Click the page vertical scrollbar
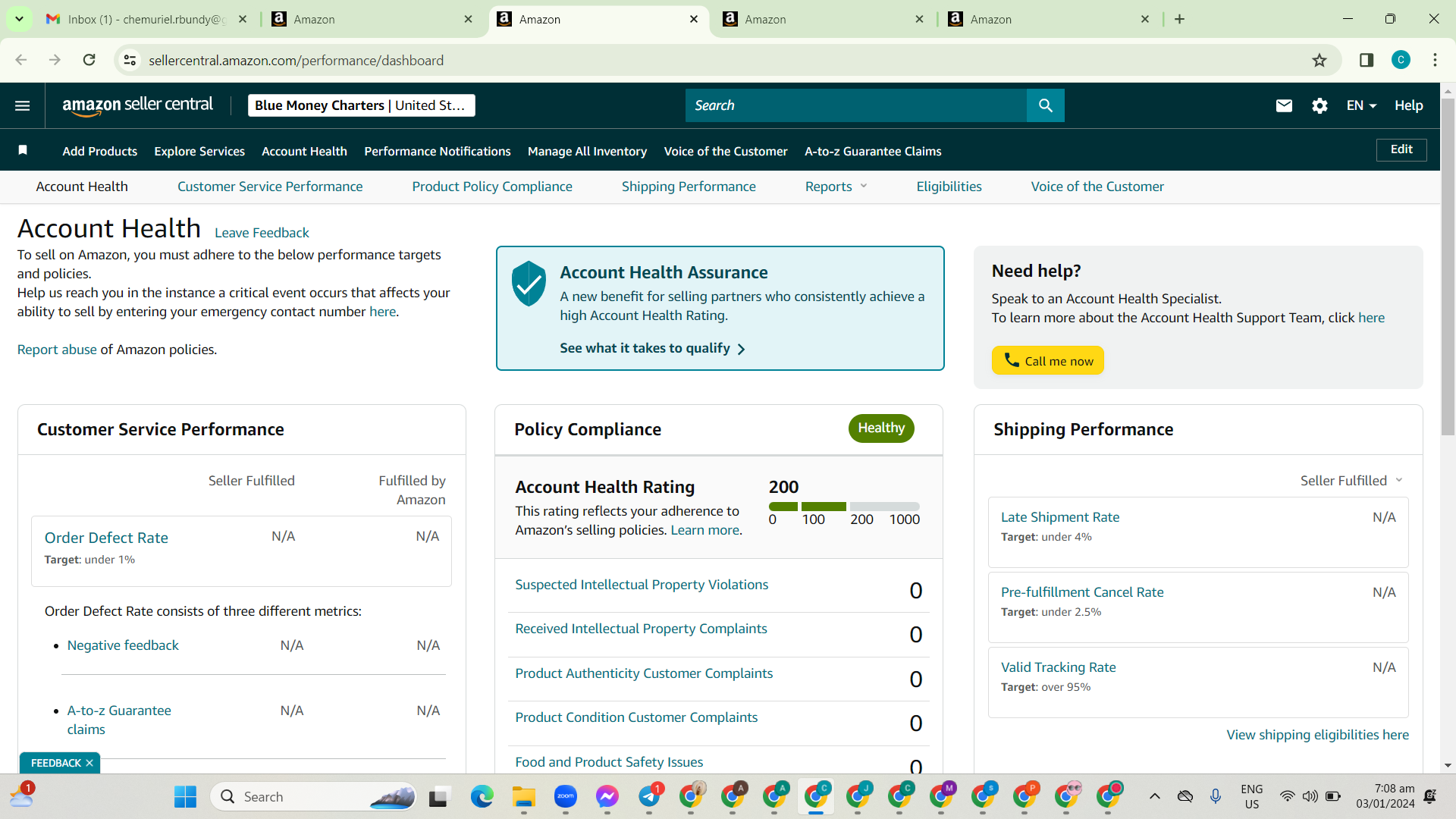 click(1448, 265)
